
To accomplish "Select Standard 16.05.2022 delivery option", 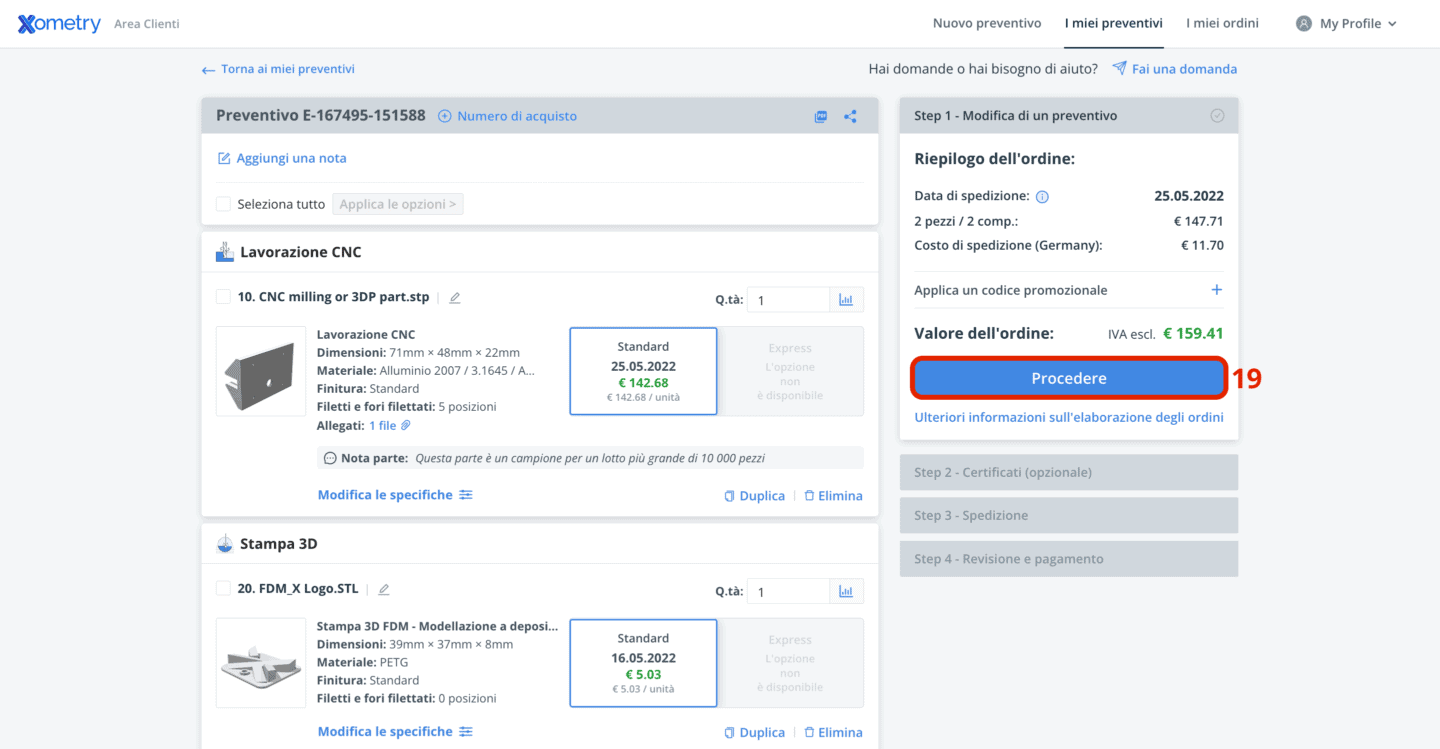I will tap(643, 663).
